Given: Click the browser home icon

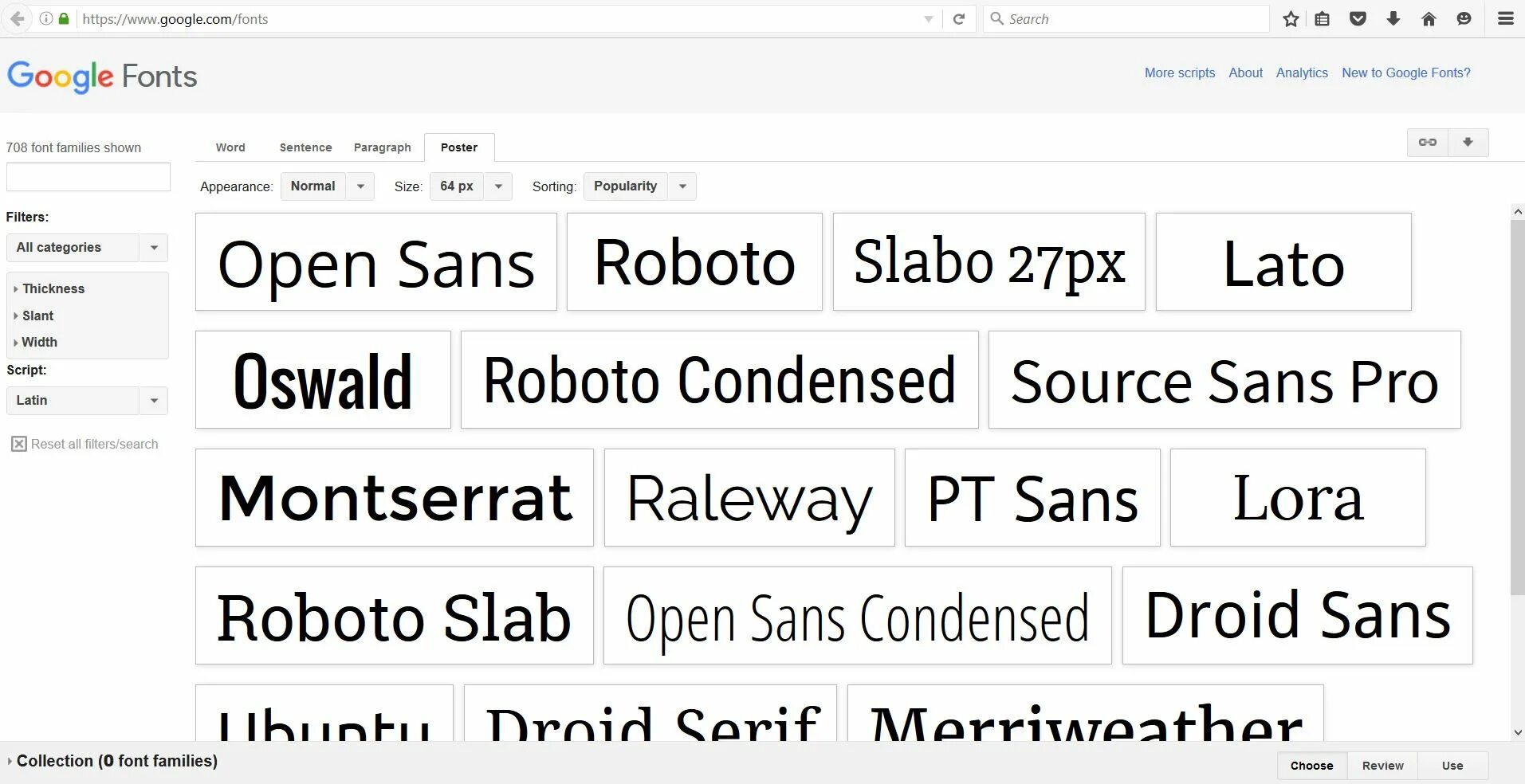Looking at the screenshot, I should 1429,19.
